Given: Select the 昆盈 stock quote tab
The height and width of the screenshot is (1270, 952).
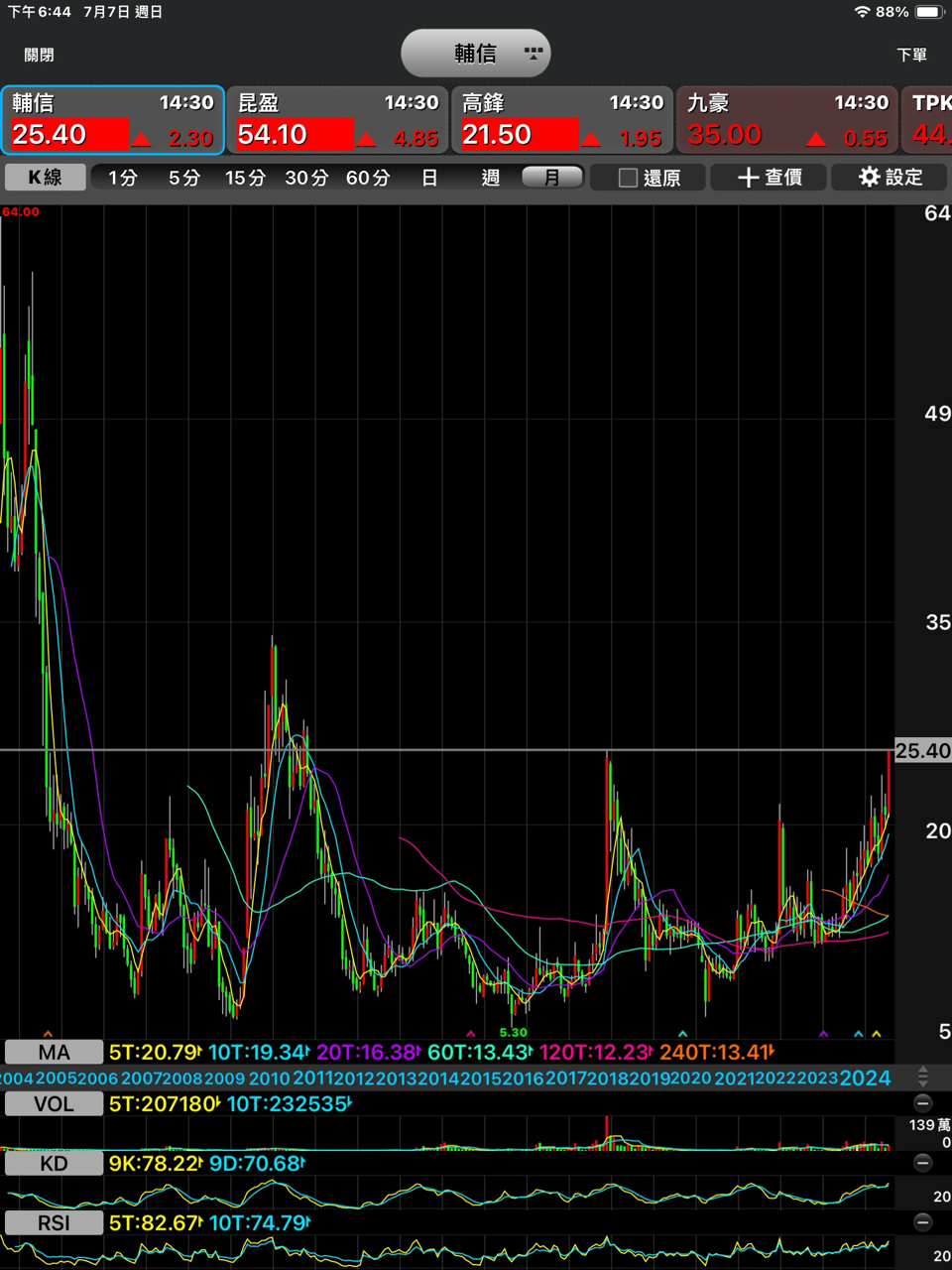Looking at the screenshot, I should coord(338,120).
